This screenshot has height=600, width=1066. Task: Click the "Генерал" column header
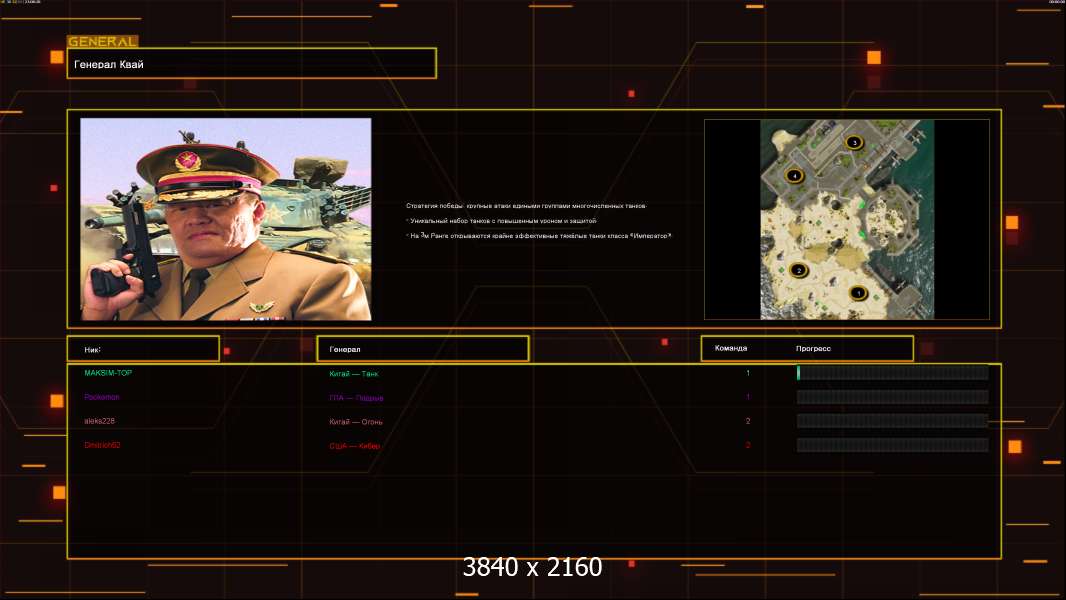coord(422,349)
